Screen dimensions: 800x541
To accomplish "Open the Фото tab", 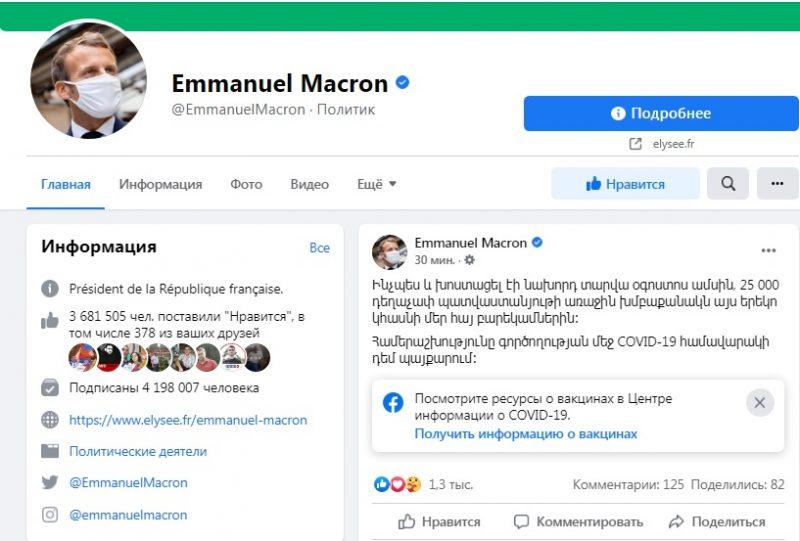I will (x=246, y=184).
